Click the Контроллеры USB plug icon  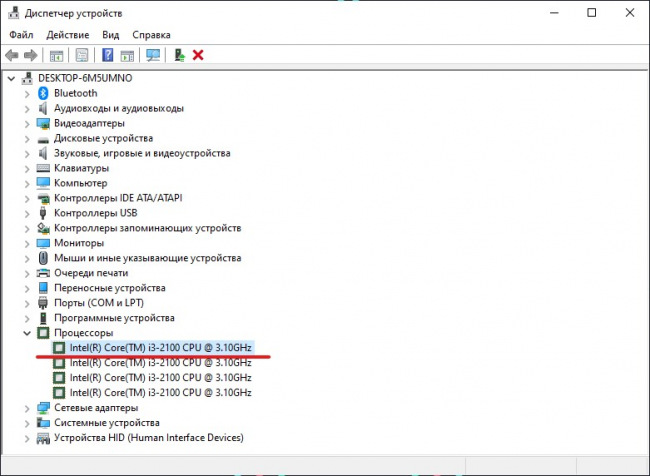[x=43, y=213]
